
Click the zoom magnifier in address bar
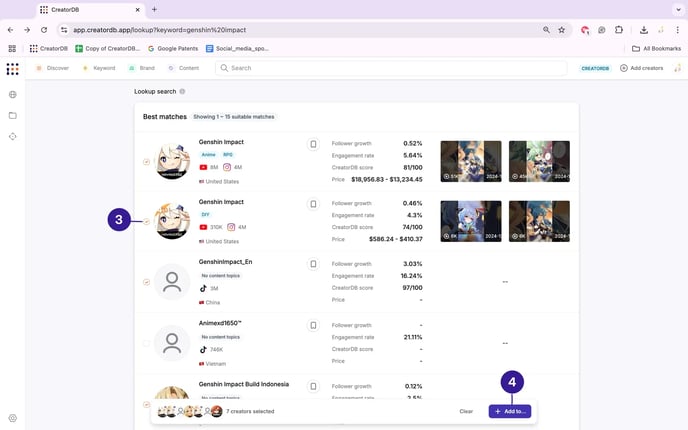point(546,30)
